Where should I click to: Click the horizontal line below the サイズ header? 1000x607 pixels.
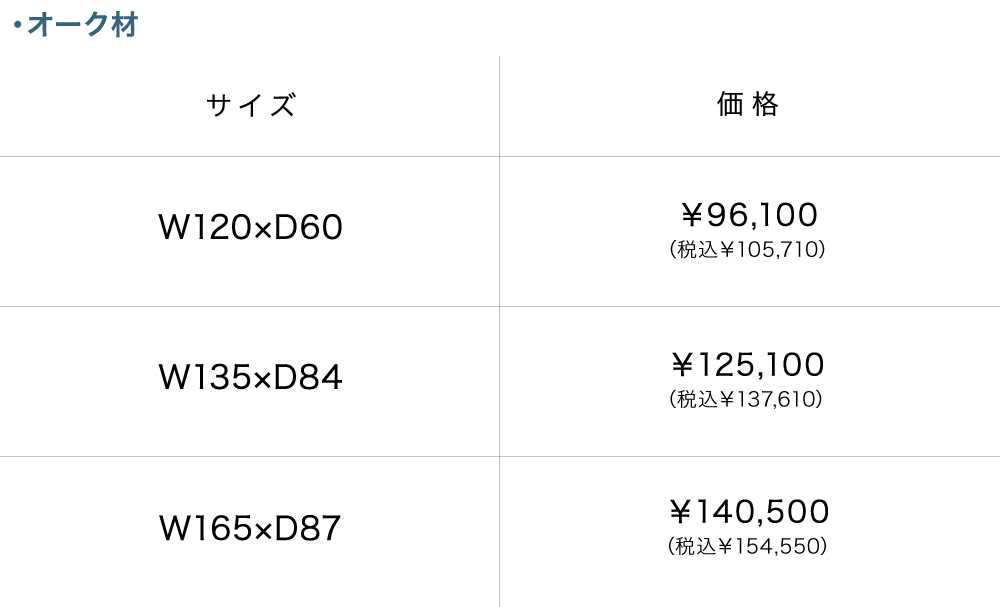point(250,156)
